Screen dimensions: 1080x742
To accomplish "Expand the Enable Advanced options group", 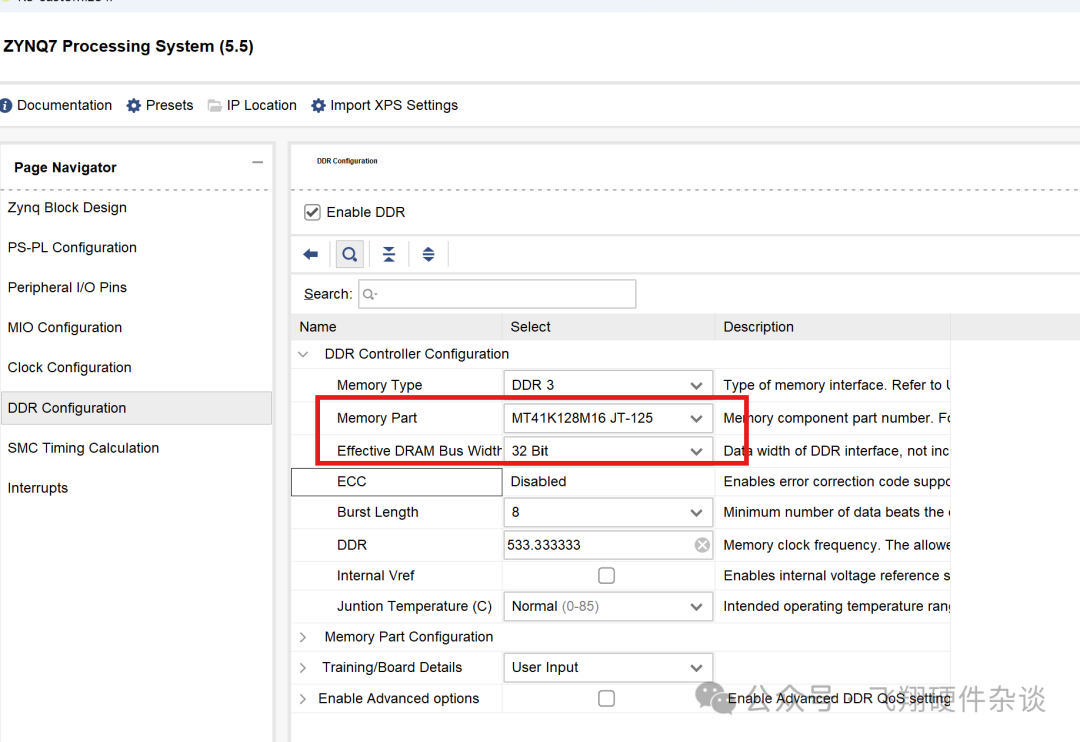I will point(303,699).
